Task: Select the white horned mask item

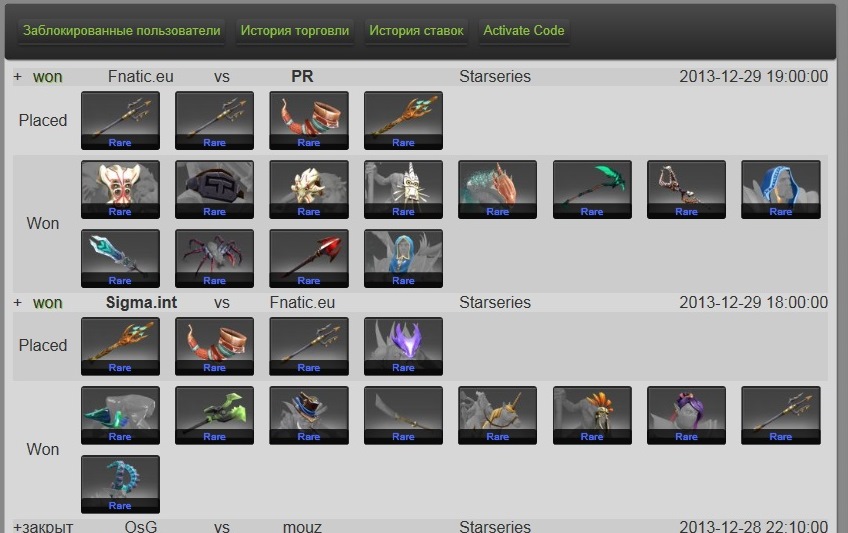Action: pos(403,190)
